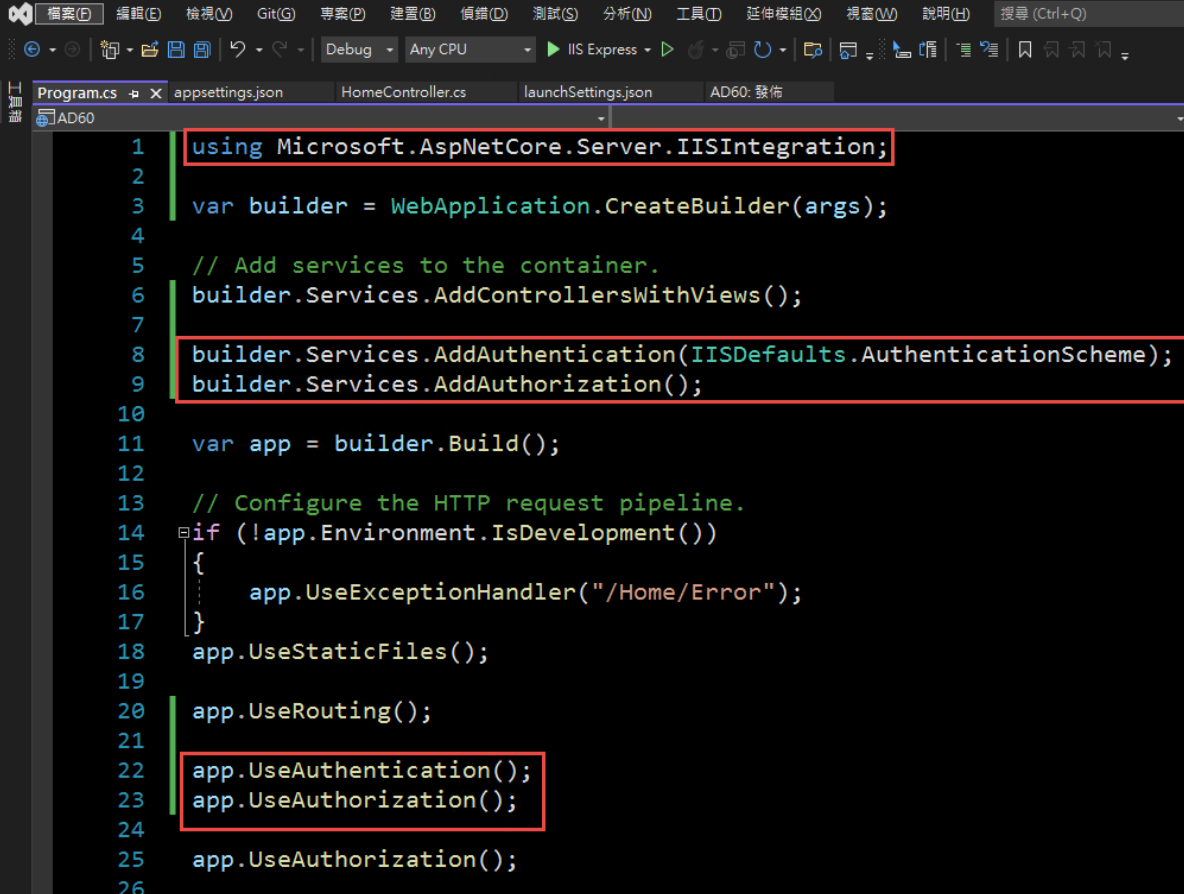Click the blue cursor selection toolbar icon
The width and height of the screenshot is (1184, 894).
(901, 50)
